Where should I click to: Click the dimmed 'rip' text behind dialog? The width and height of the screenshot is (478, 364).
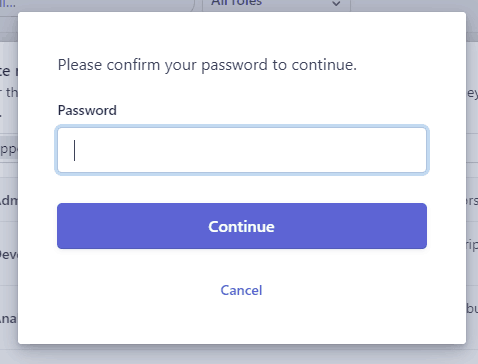[472, 245]
